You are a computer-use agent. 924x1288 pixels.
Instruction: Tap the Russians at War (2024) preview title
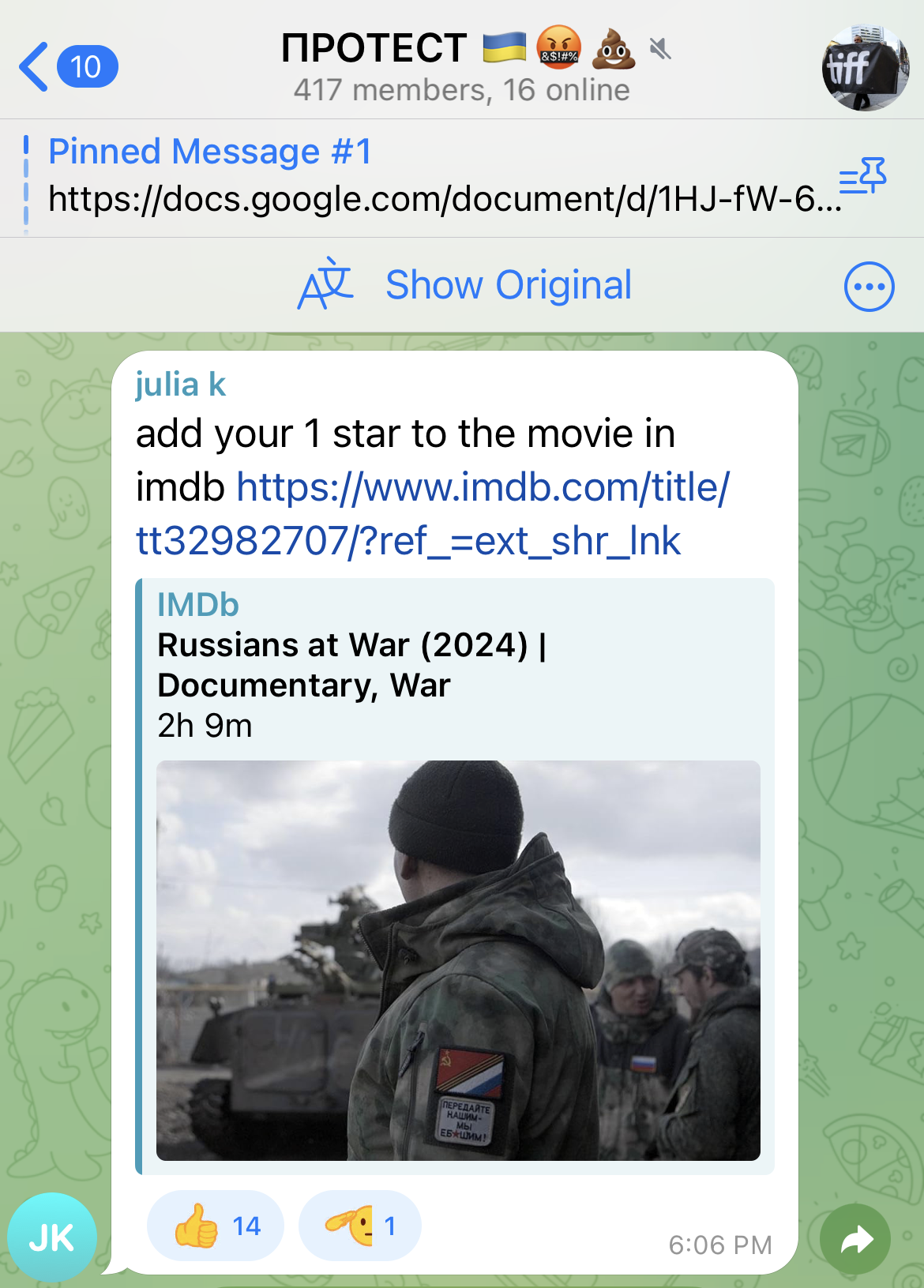(x=351, y=665)
